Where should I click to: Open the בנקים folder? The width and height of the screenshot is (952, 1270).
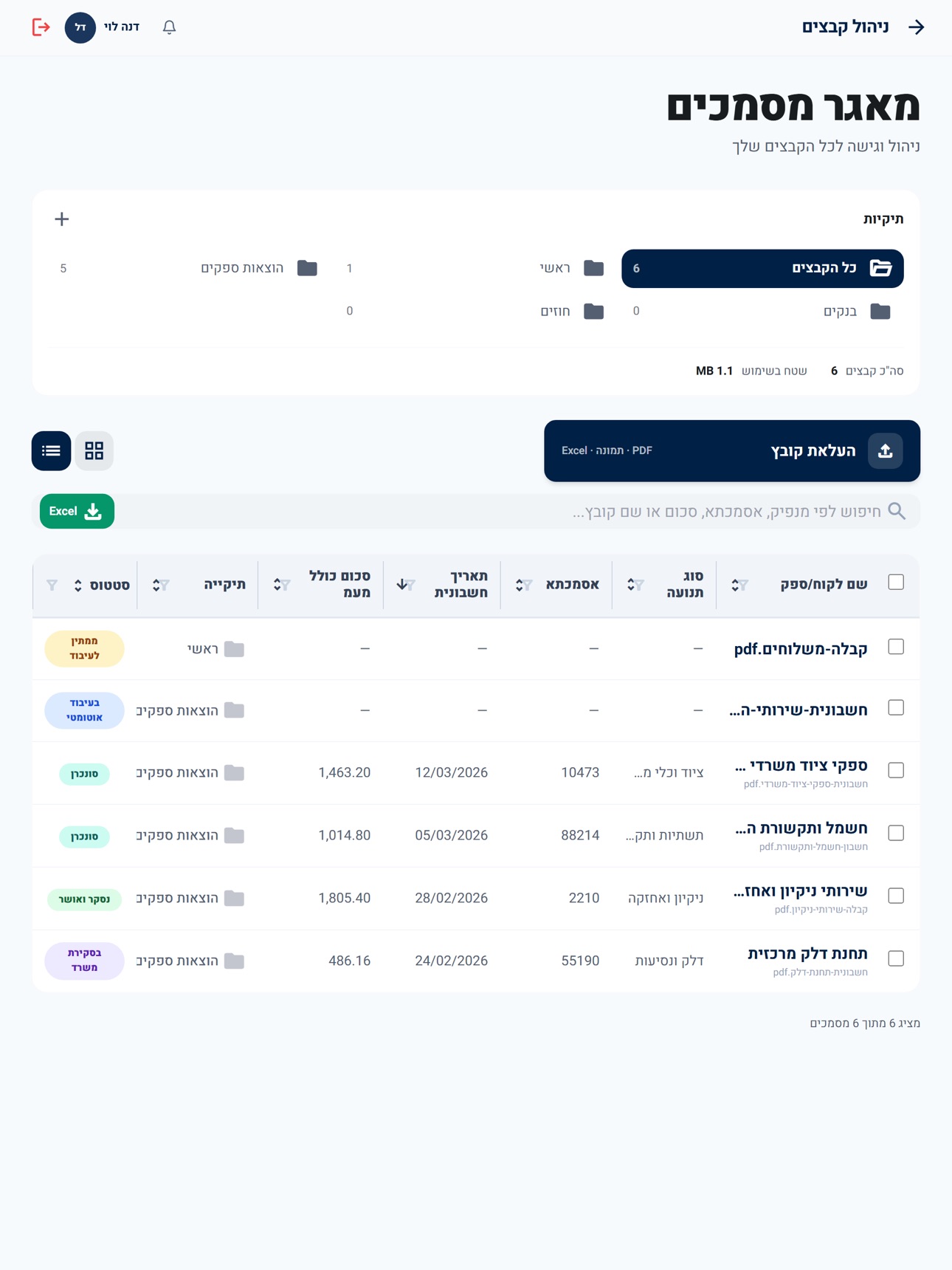point(762,311)
